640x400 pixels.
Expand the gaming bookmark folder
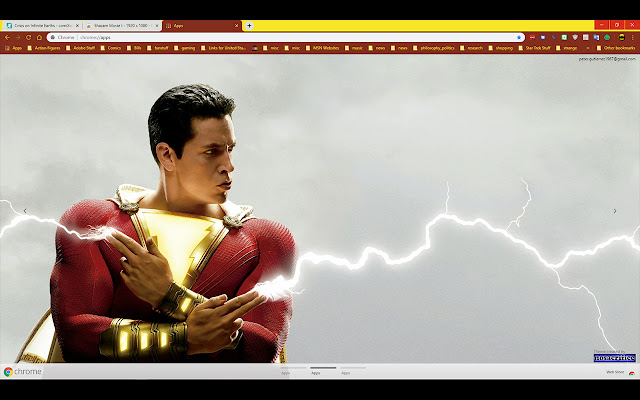pyautogui.click(x=185, y=48)
